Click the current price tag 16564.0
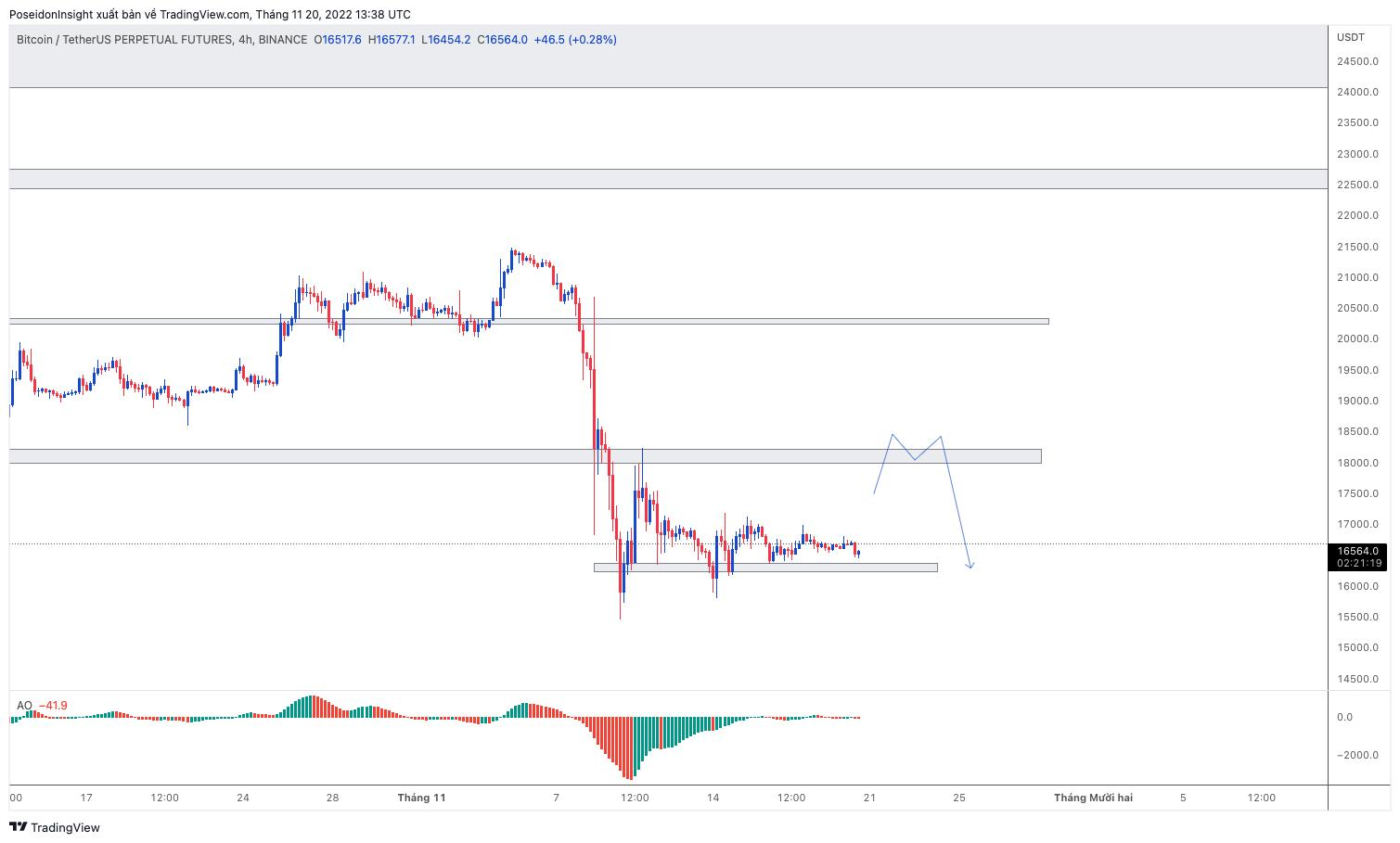 point(1359,551)
